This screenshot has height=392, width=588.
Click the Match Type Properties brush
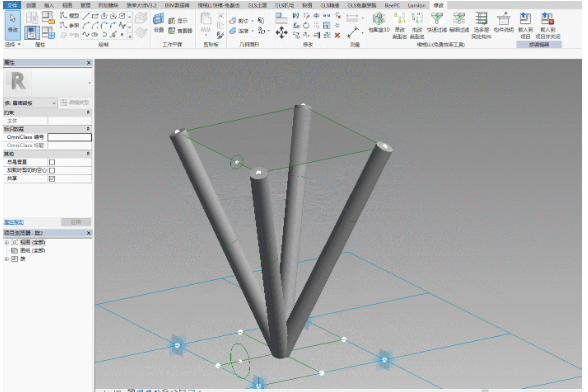pos(220,35)
